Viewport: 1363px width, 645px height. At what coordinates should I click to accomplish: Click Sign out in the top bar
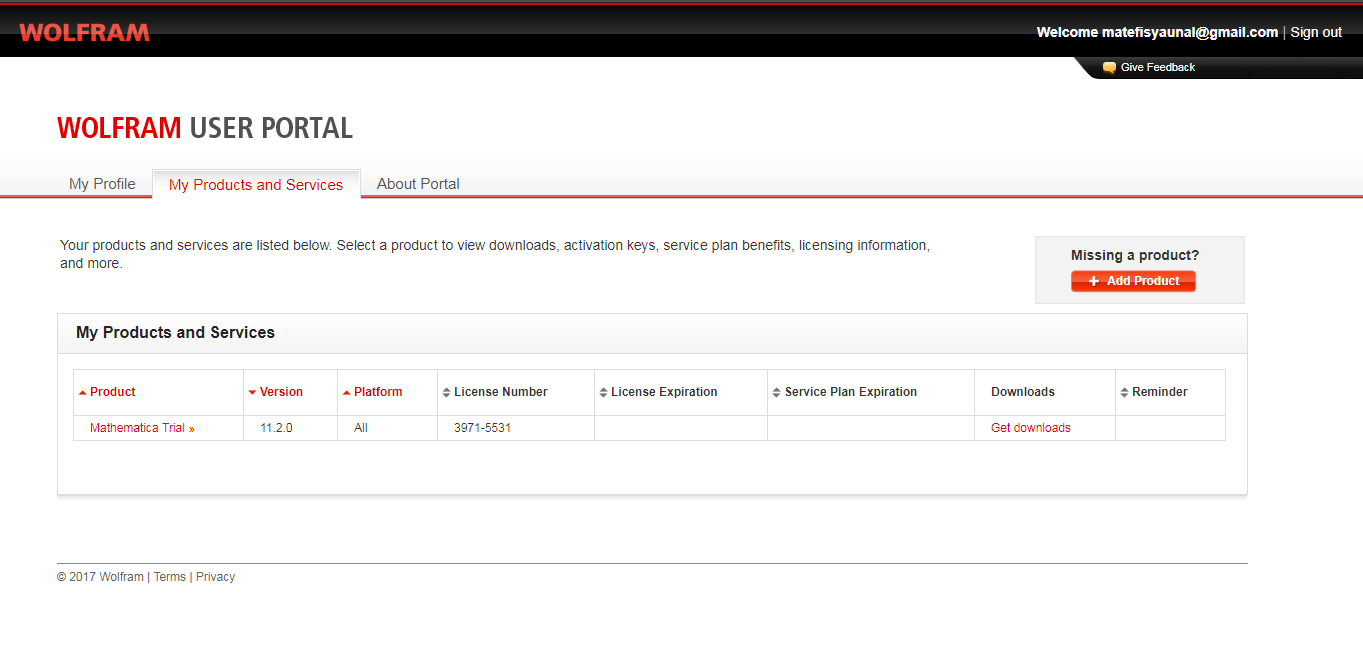pos(1315,31)
